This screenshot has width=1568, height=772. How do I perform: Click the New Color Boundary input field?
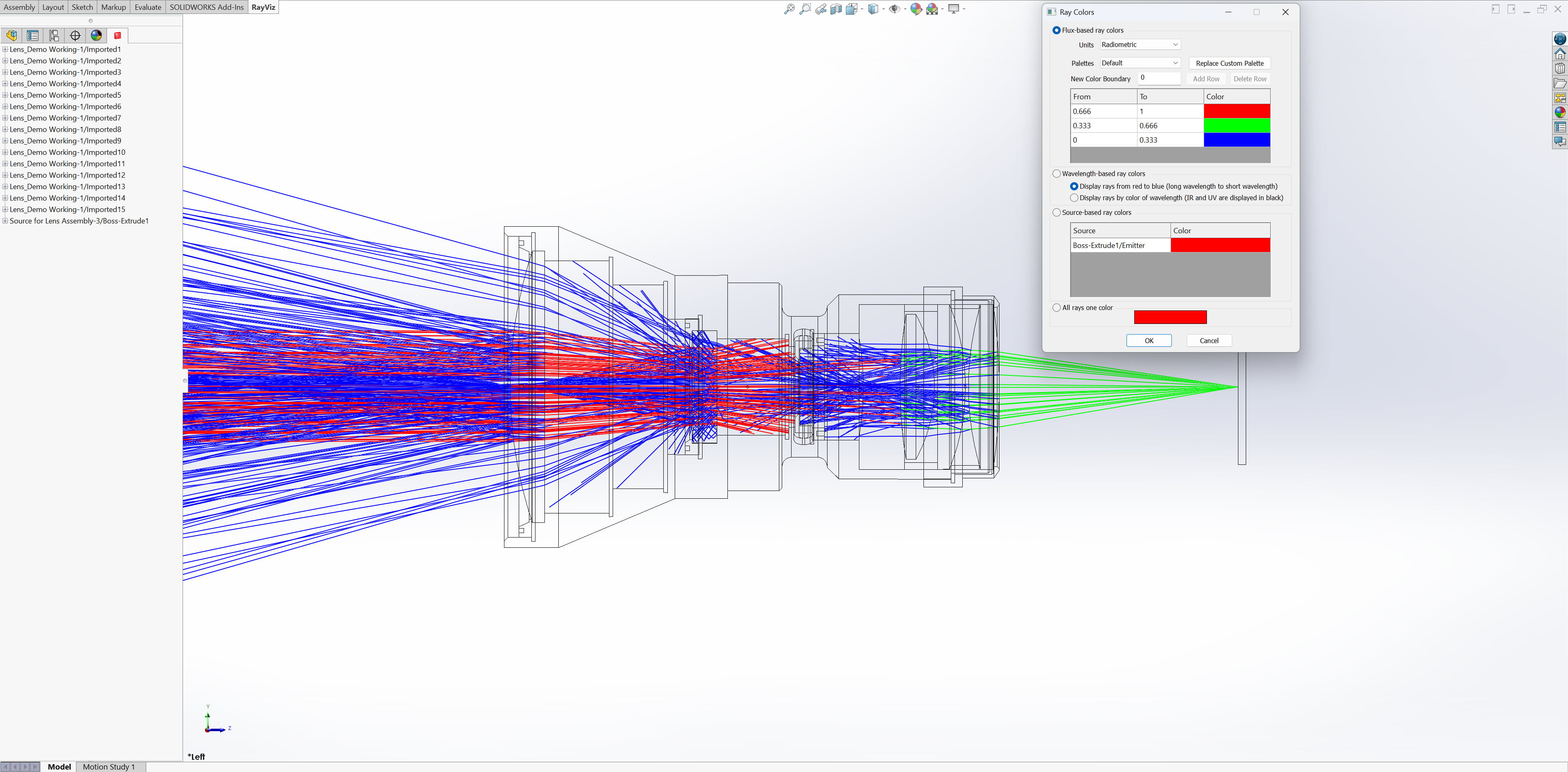pos(1160,78)
